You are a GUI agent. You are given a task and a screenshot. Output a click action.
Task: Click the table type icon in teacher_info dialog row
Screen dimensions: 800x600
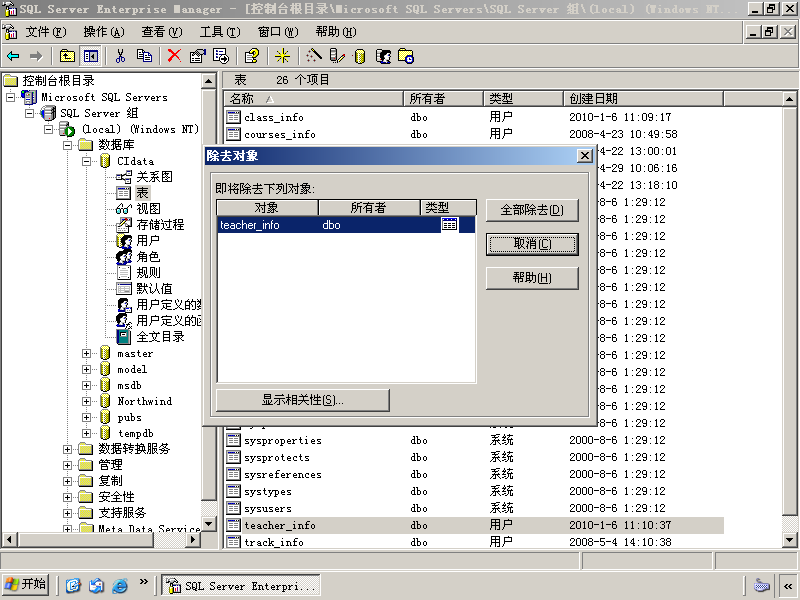point(449,224)
